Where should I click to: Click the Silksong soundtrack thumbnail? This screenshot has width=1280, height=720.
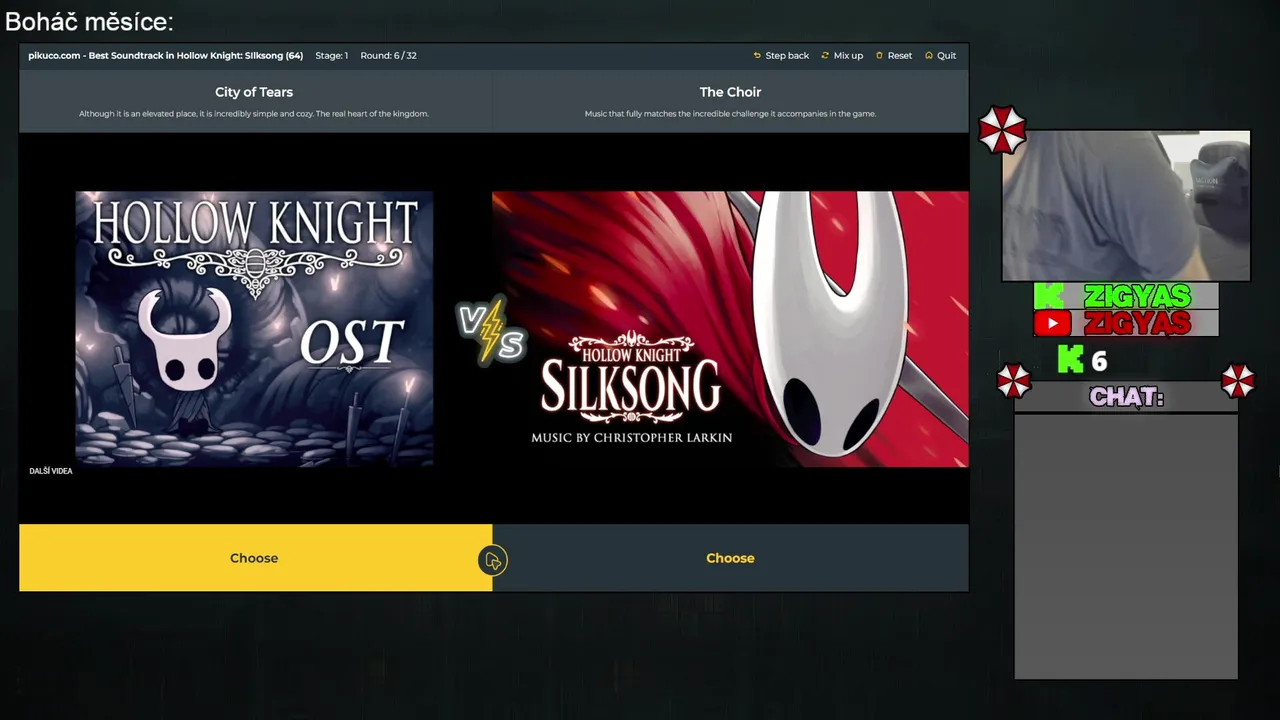pos(730,329)
